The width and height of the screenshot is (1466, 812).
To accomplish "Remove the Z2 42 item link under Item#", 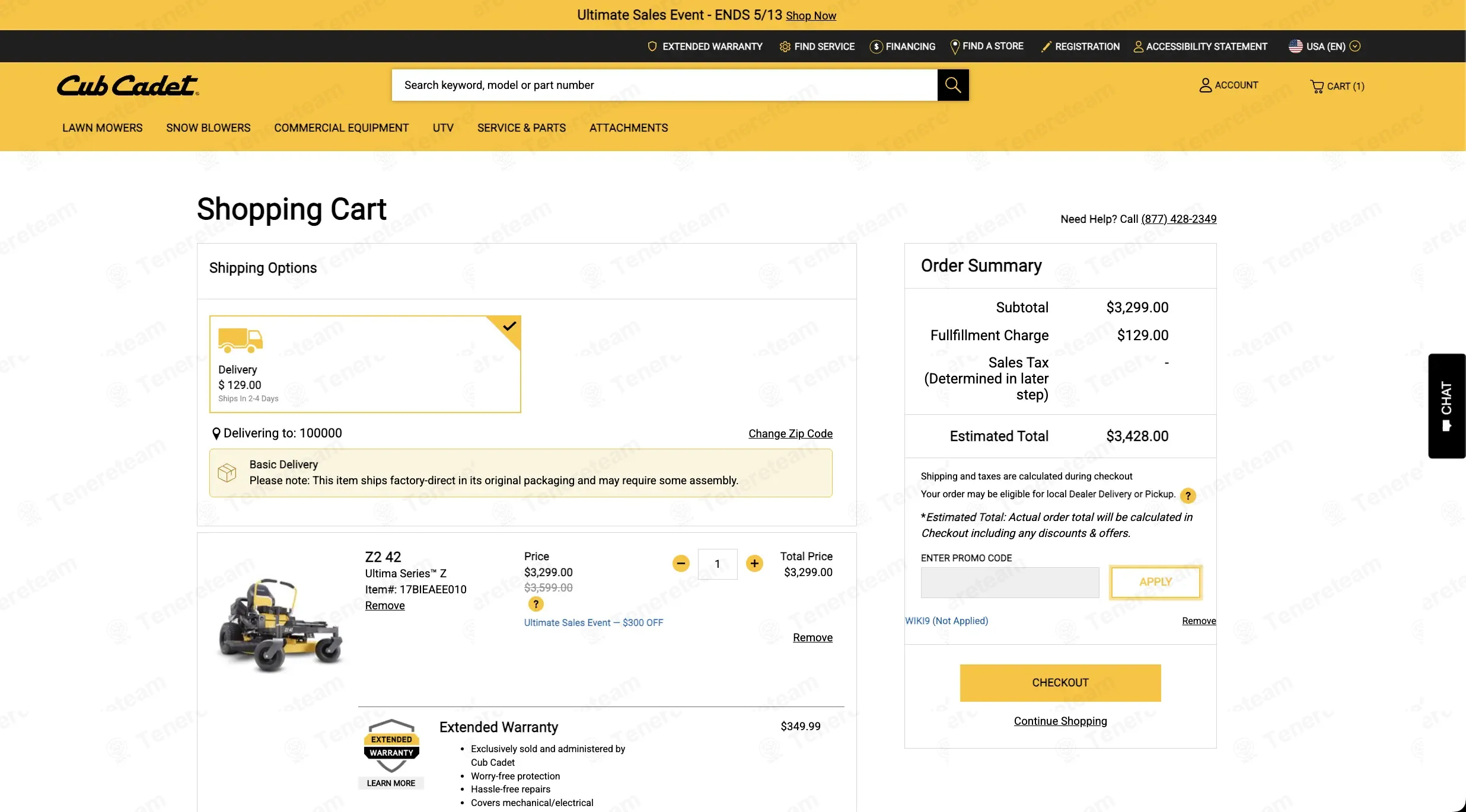I will (385, 605).
